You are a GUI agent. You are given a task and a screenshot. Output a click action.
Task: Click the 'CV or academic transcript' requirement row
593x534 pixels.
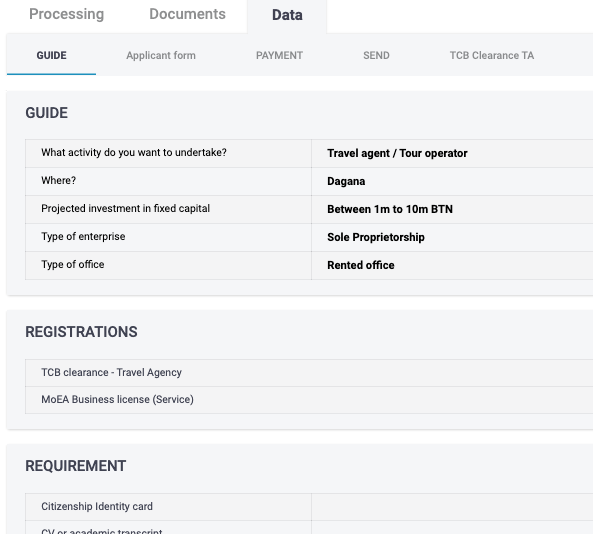309,528
